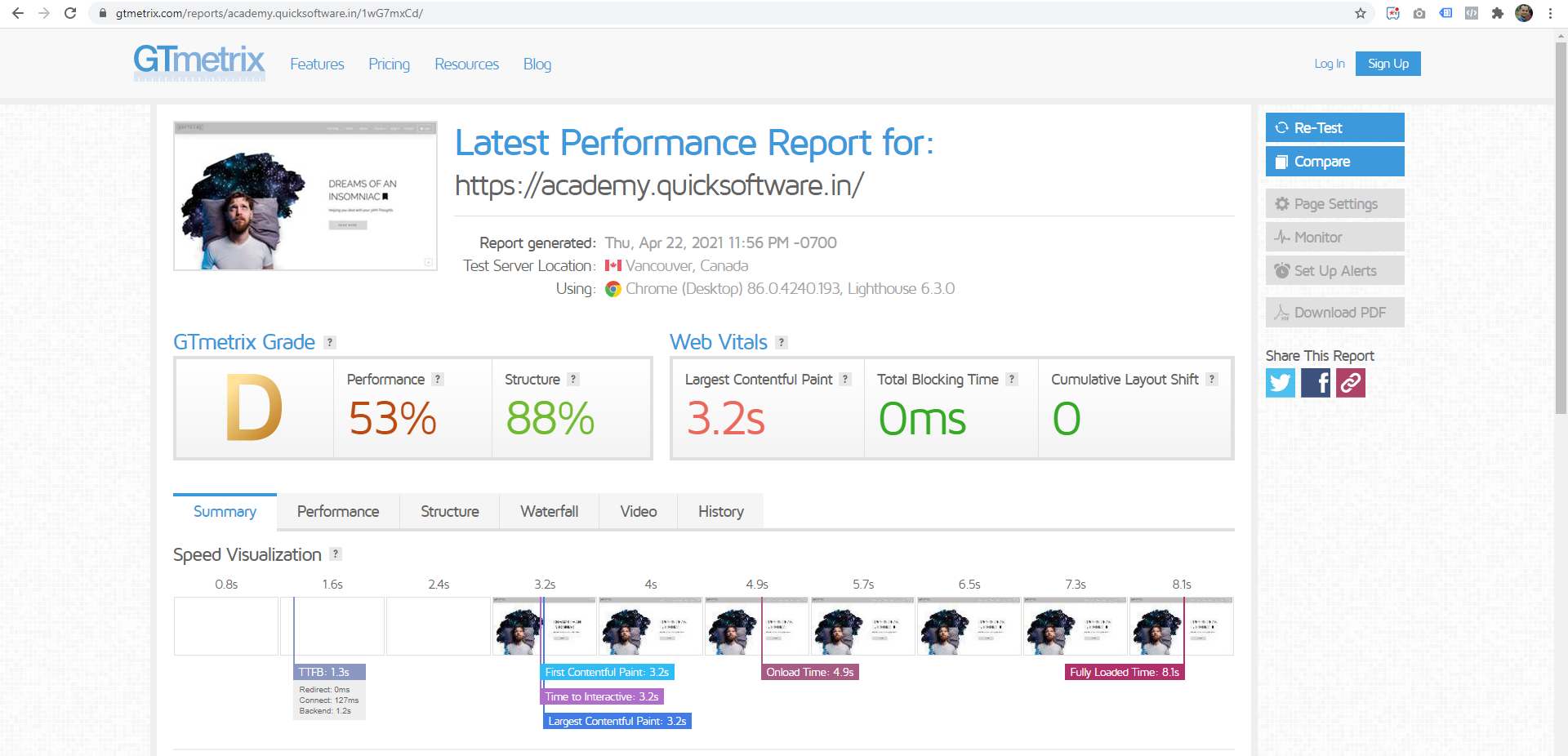Click the browser forward arrow

pyautogui.click(x=44, y=13)
